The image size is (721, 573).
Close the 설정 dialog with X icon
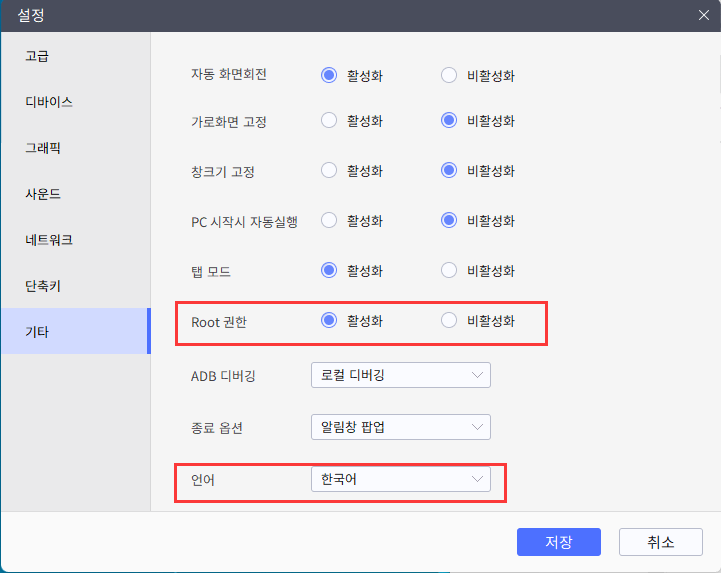pos(703,15)
